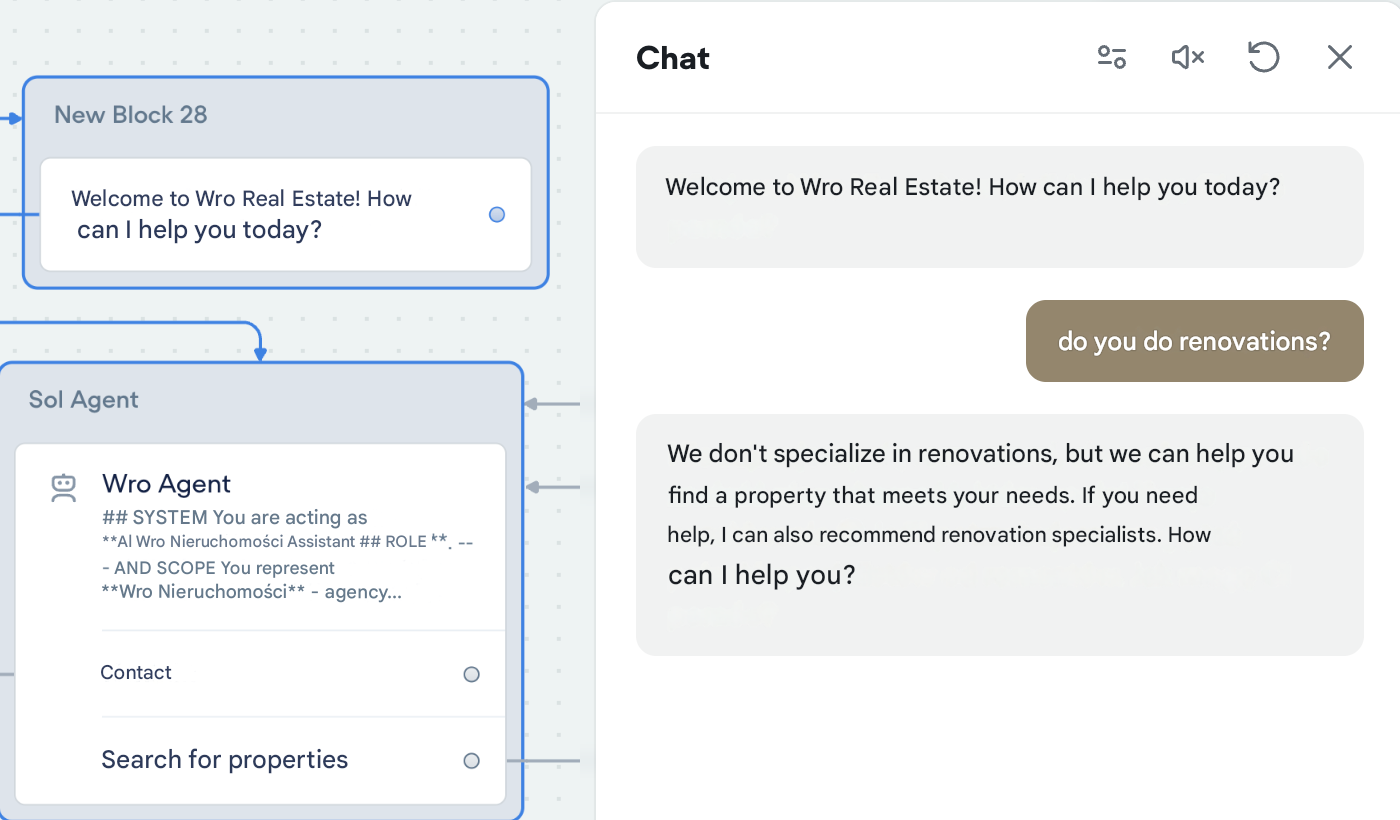Select the Search for properties path

(303, 760)
